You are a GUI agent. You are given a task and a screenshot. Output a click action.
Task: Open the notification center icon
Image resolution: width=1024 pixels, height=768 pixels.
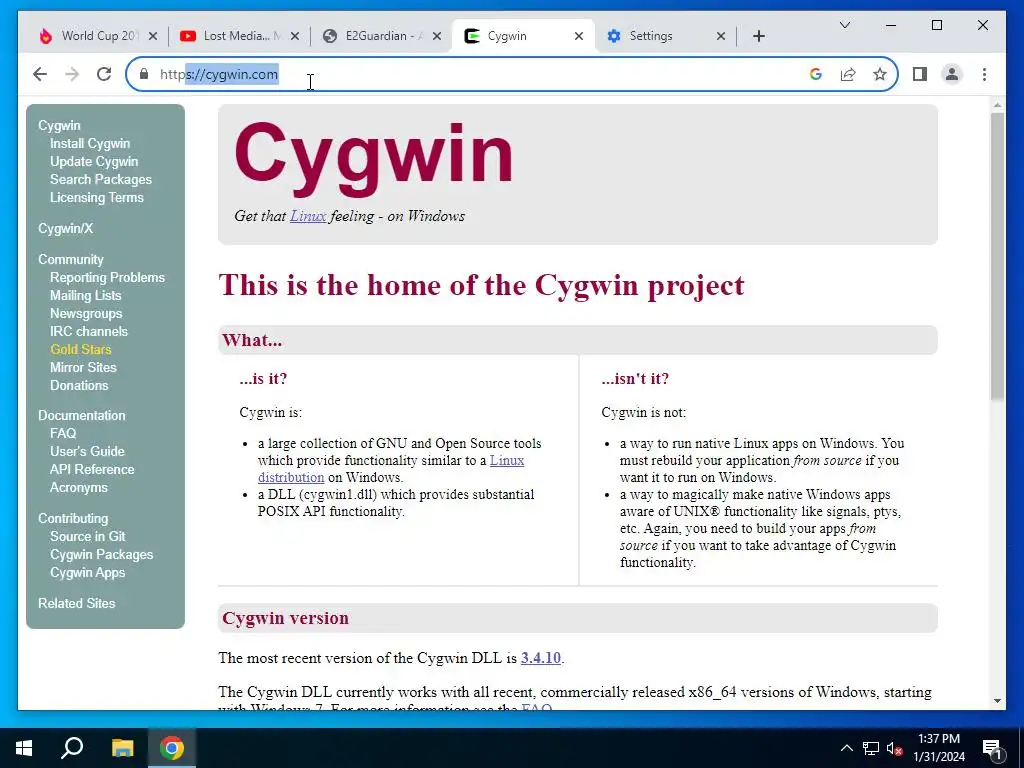pyautogui.click(x=992, y=748)
